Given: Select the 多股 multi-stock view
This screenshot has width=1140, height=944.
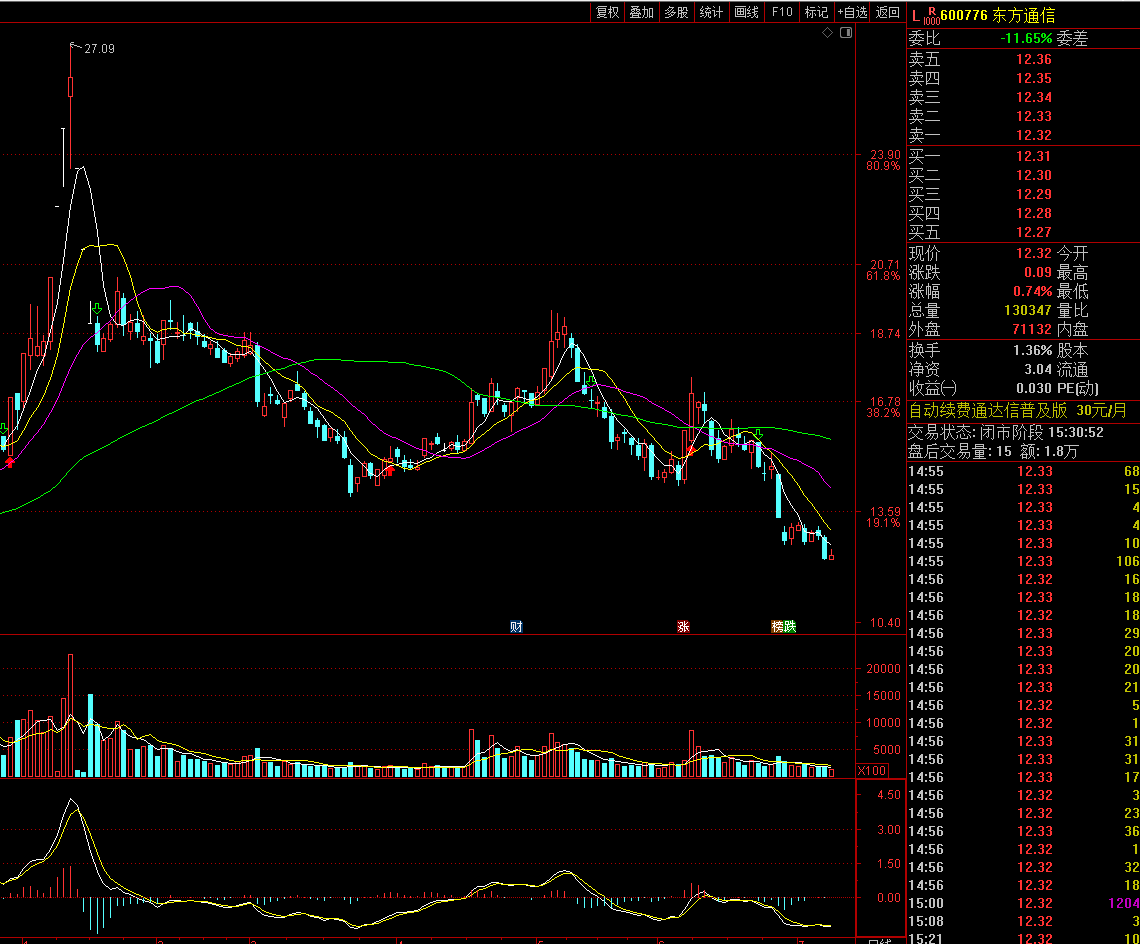Looking at the screenshot, I should [x=676, y=12].
